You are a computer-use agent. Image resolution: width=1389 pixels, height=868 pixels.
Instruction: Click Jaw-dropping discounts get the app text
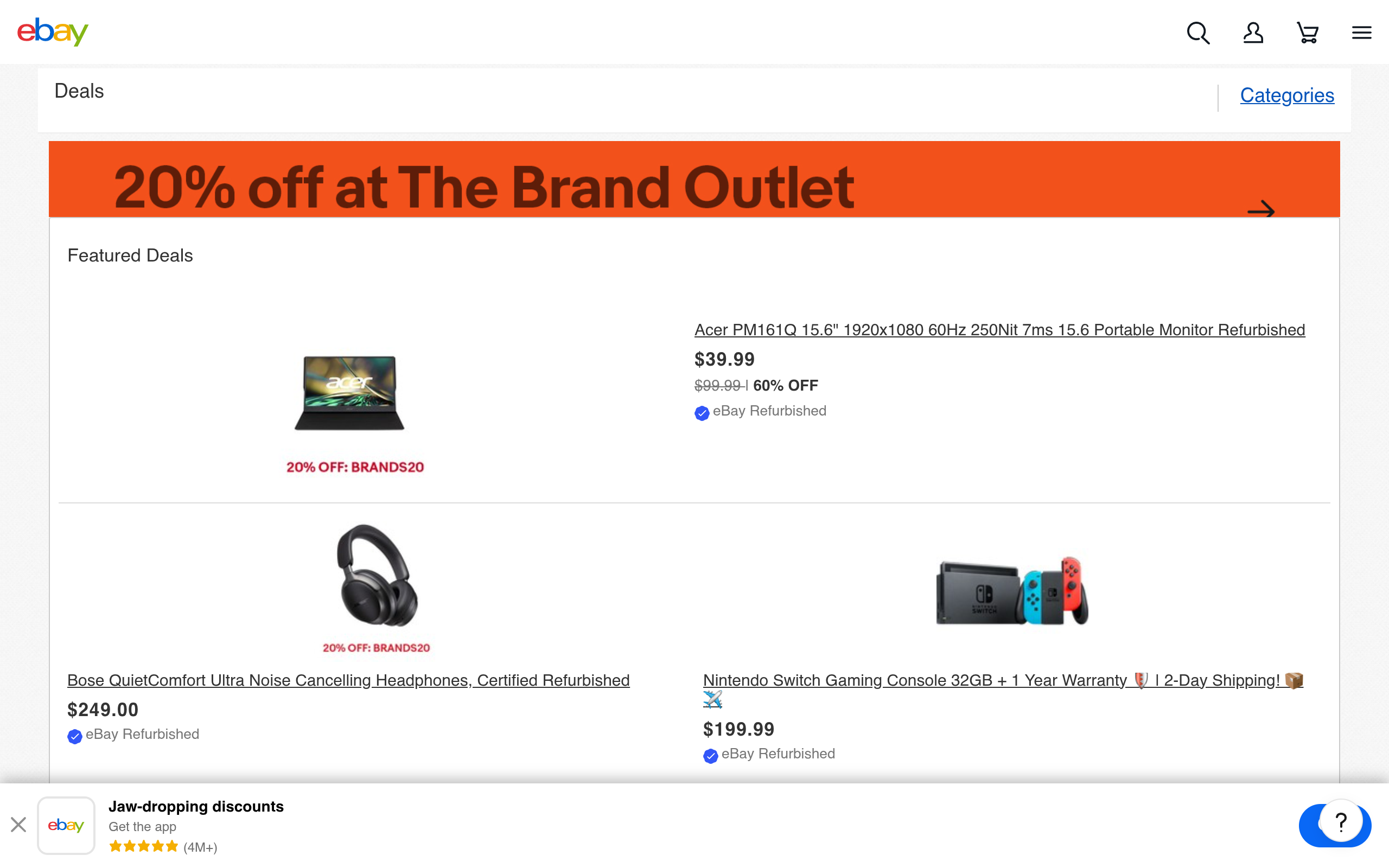pos(196,816)
